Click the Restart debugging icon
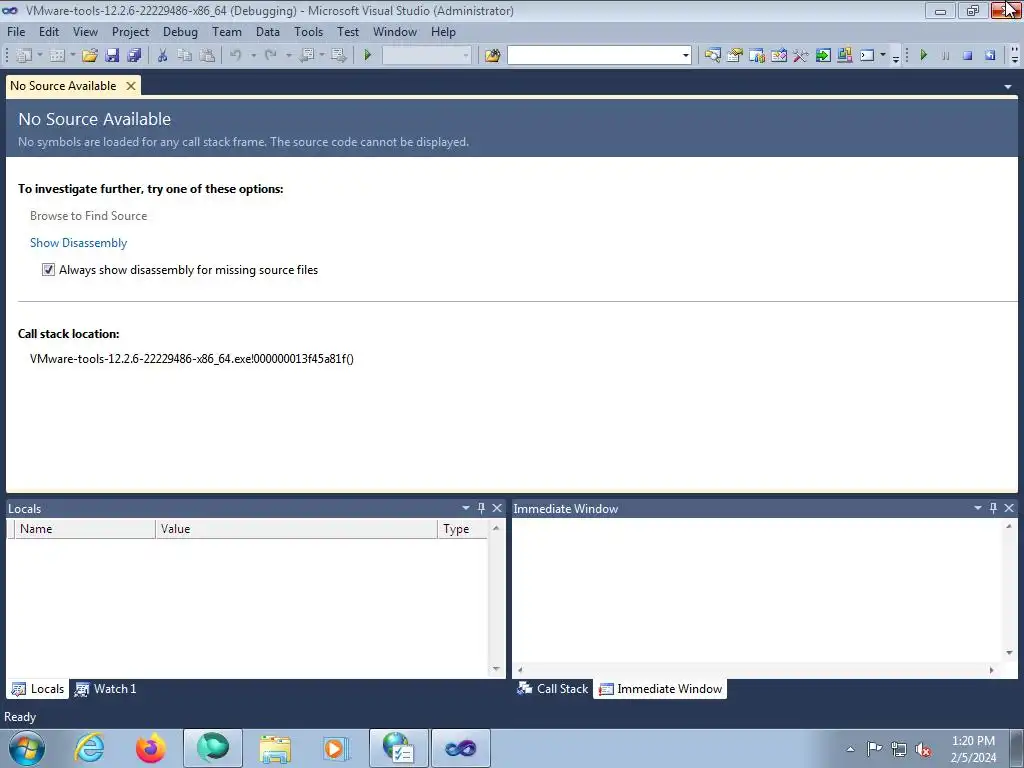 pyautogui.click(x=990, y=56)
